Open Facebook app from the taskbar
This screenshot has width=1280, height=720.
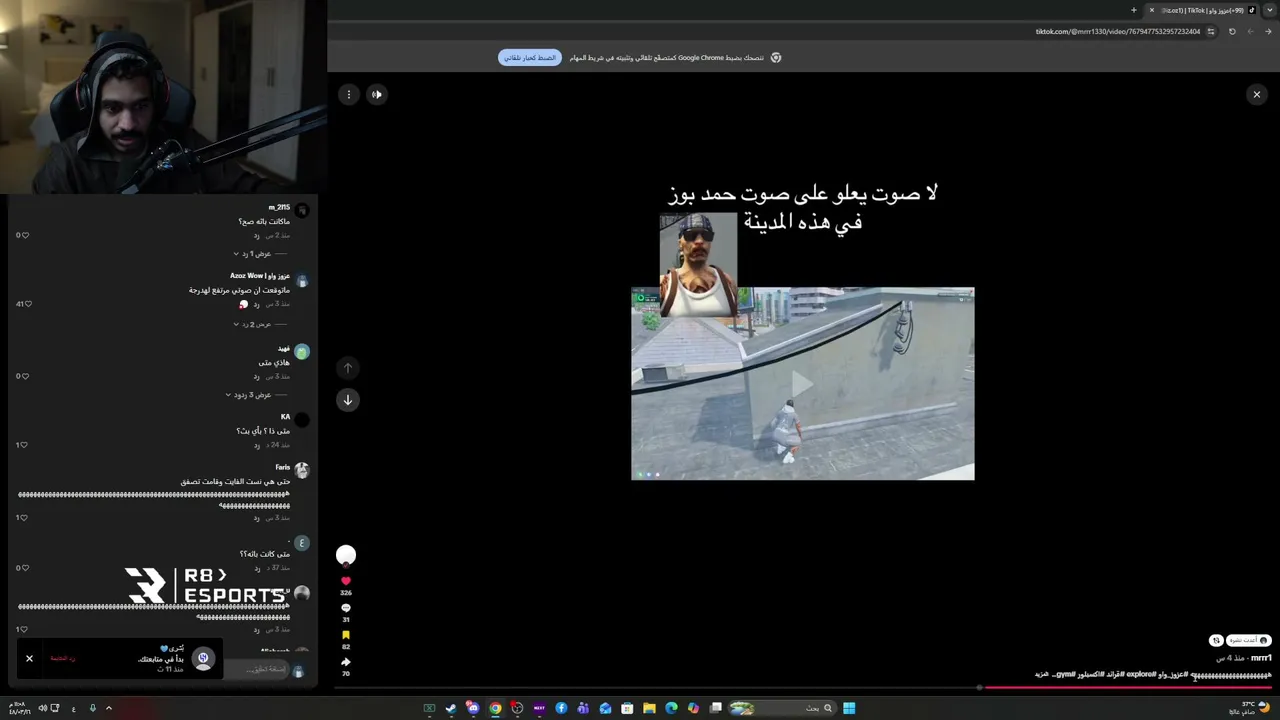coord(561,708)
